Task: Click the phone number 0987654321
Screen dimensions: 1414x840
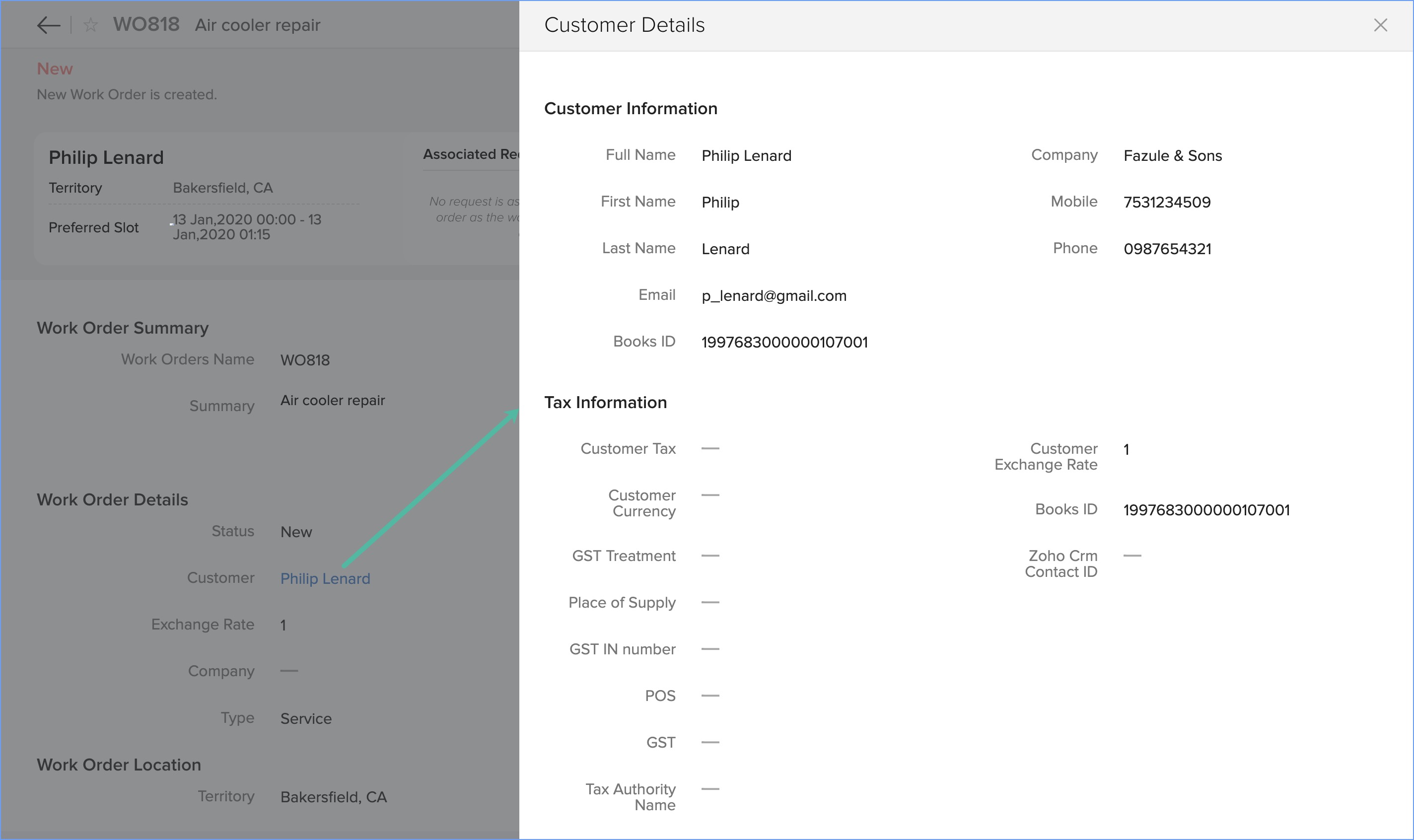Action: coord(1167,249)
